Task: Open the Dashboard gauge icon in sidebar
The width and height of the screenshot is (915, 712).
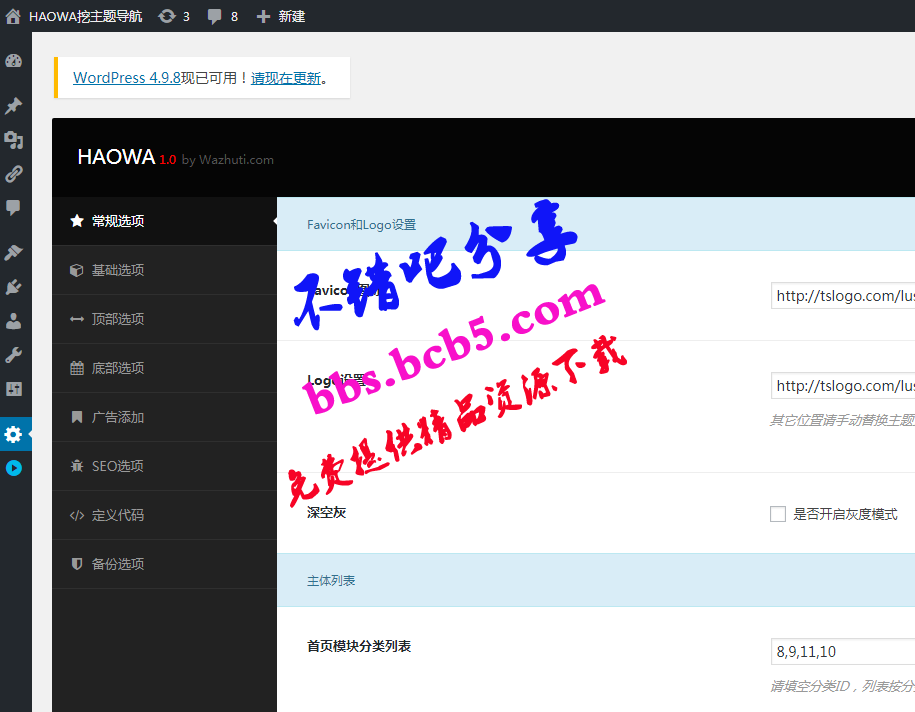Action: 13,61
